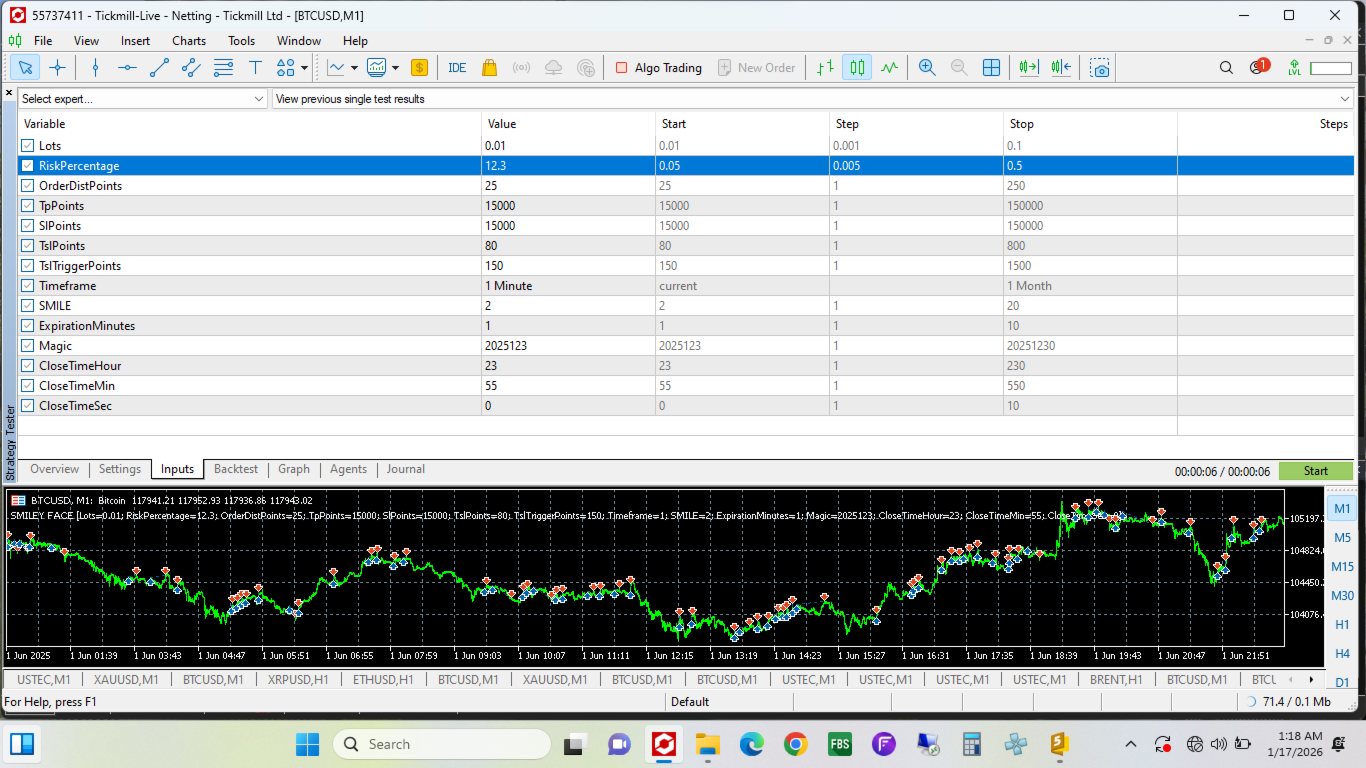The image size is (1366, 768).
Task: Open the indicators list dropdown arrow
Action: click(x=354, y=68)
